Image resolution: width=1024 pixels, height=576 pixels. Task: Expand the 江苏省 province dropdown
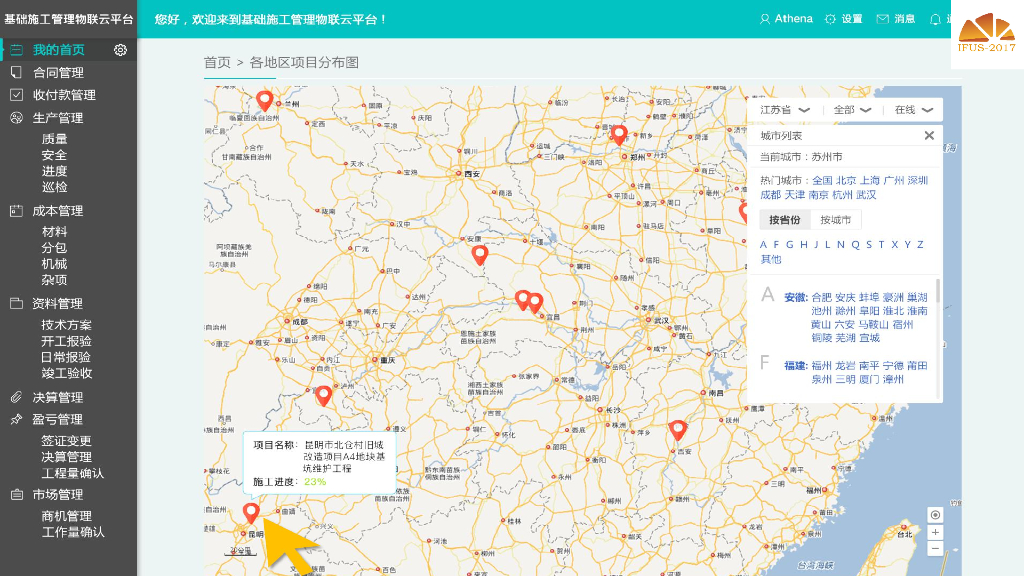point(784,110)
